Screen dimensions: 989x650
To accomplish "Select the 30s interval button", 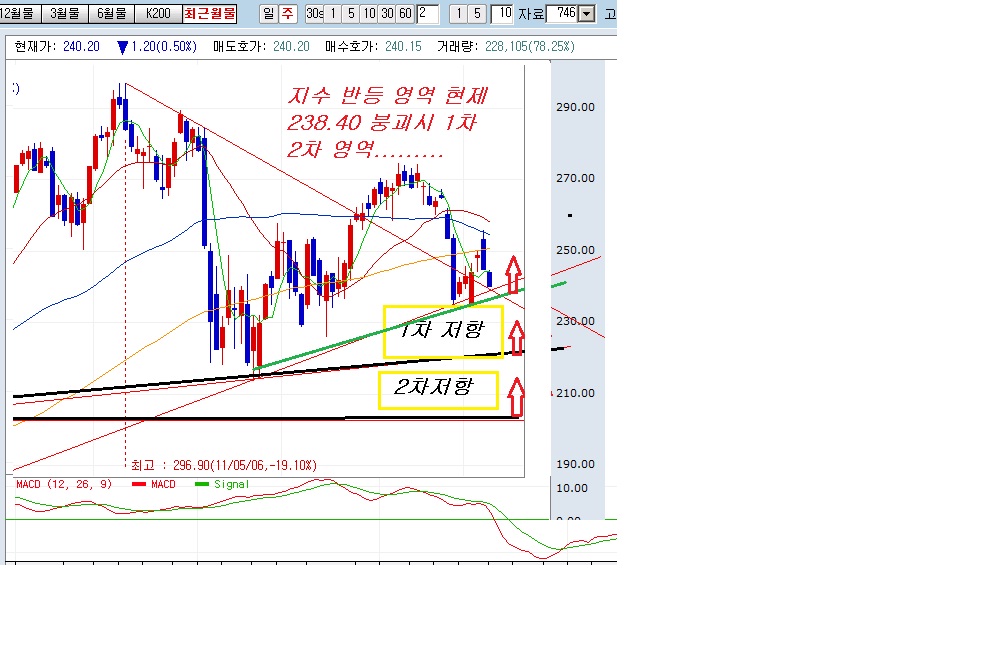I will 315,14.
